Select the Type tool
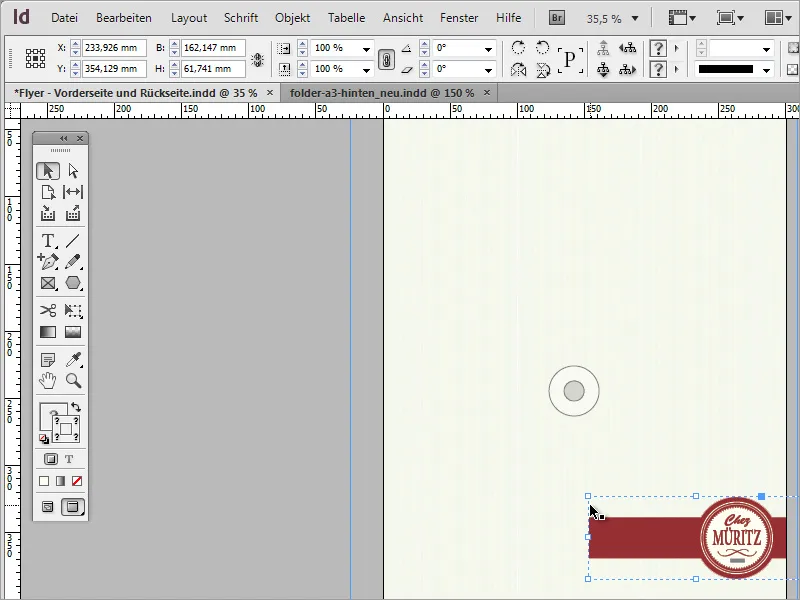This screenshot has width=800, height=600. [x=47, y=240]
